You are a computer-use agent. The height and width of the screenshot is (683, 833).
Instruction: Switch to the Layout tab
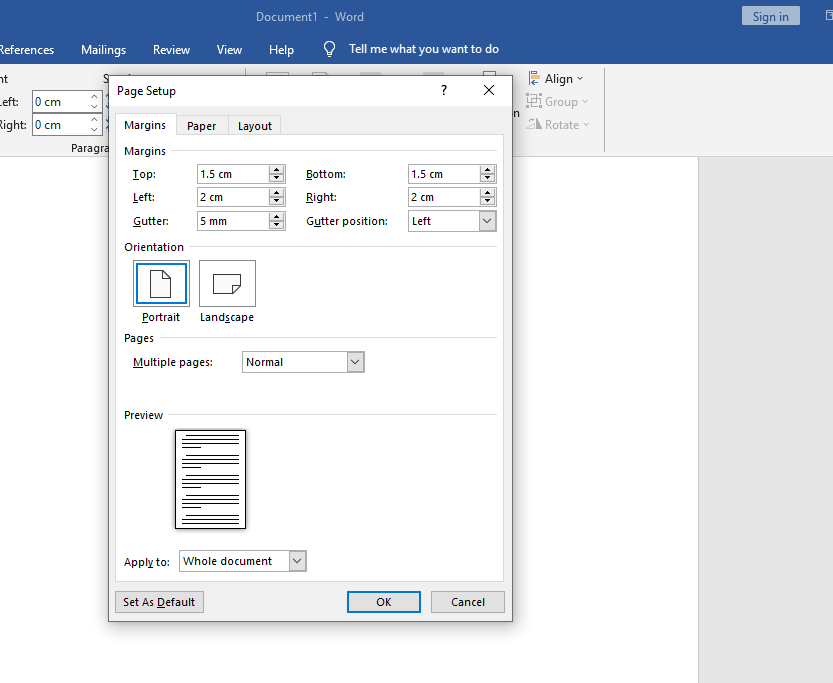tap(255, 126)
